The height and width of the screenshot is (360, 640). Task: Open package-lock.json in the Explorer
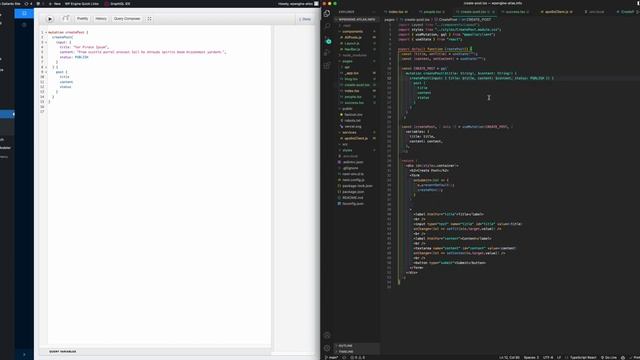point(357,186)
